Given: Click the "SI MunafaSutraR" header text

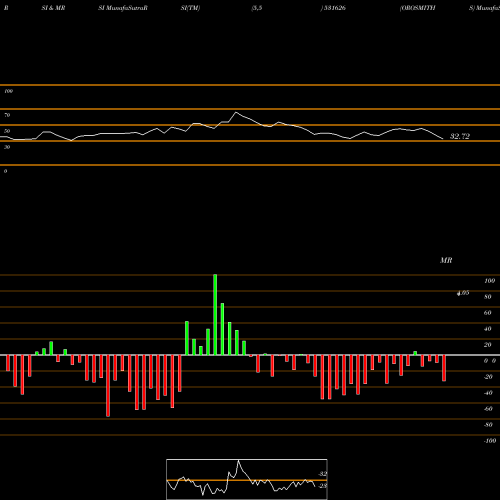Looking at the screenshot, I should (123, 8).
